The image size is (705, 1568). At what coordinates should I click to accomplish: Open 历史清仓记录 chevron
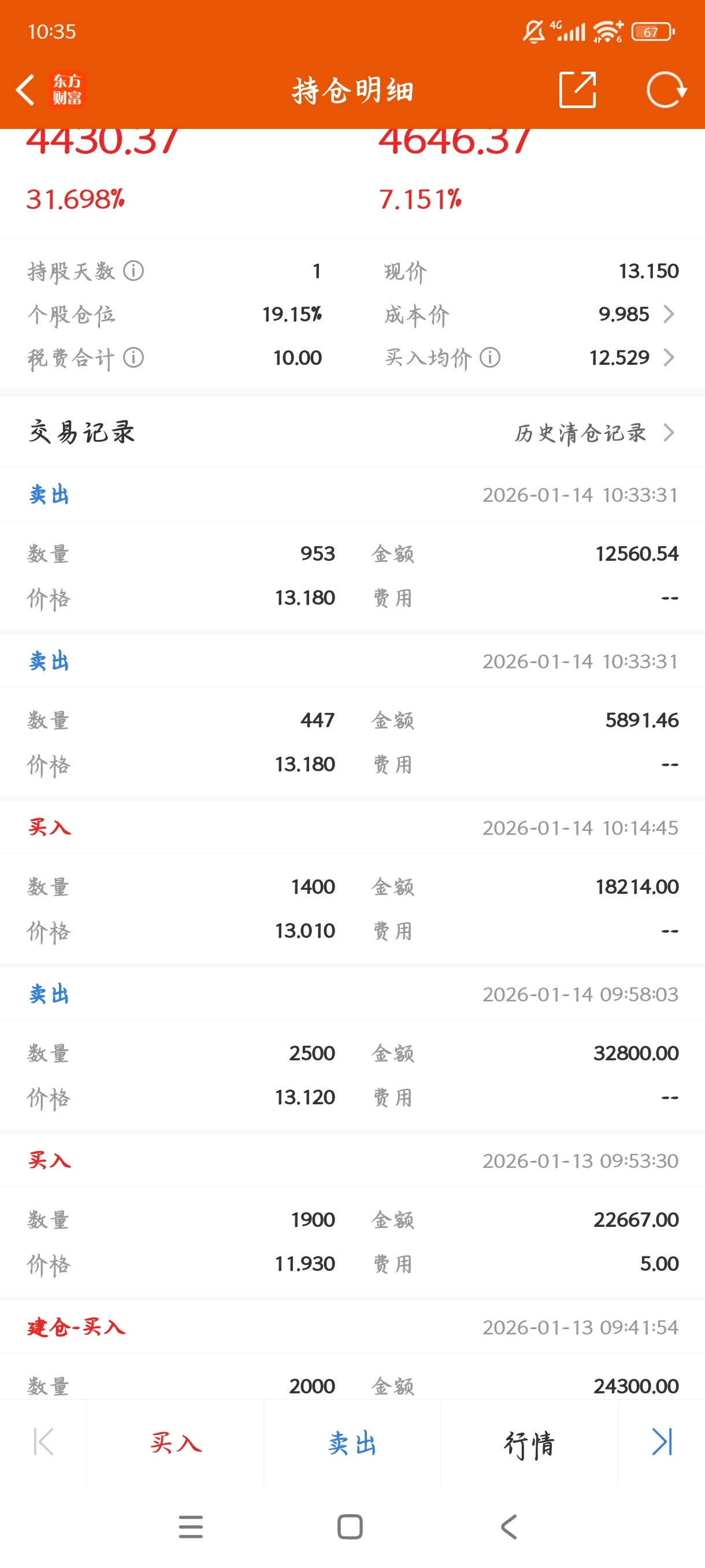click(x=669, y=433)
